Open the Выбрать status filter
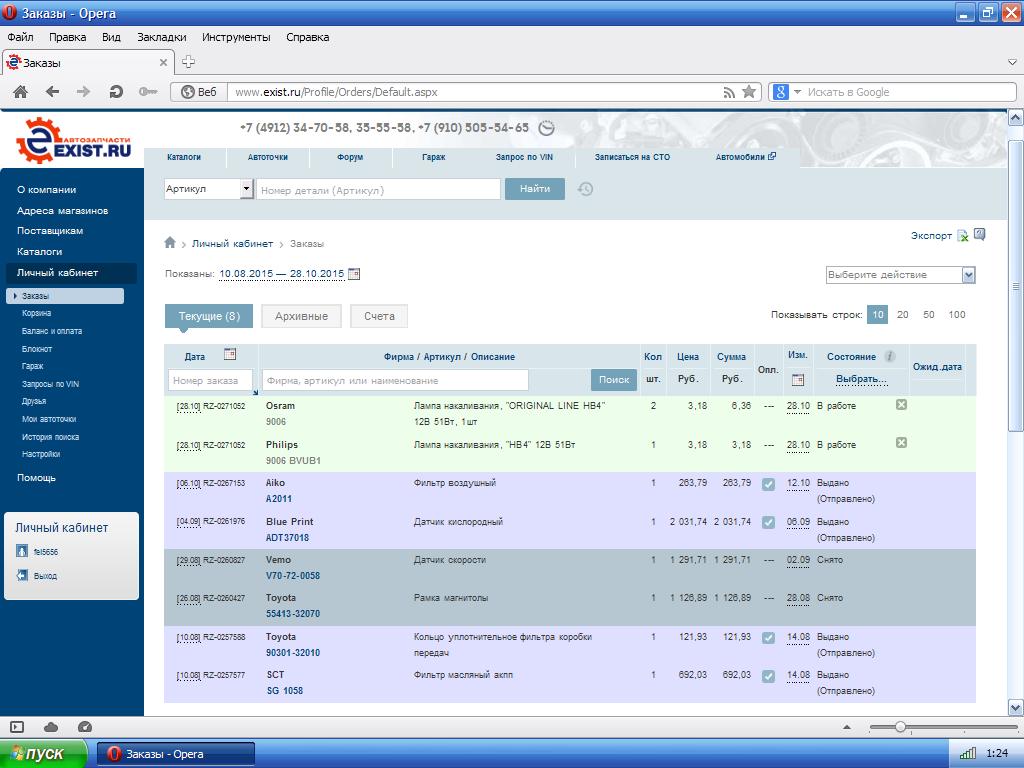This screenshot has height=768, width=1024. [861, 380]
